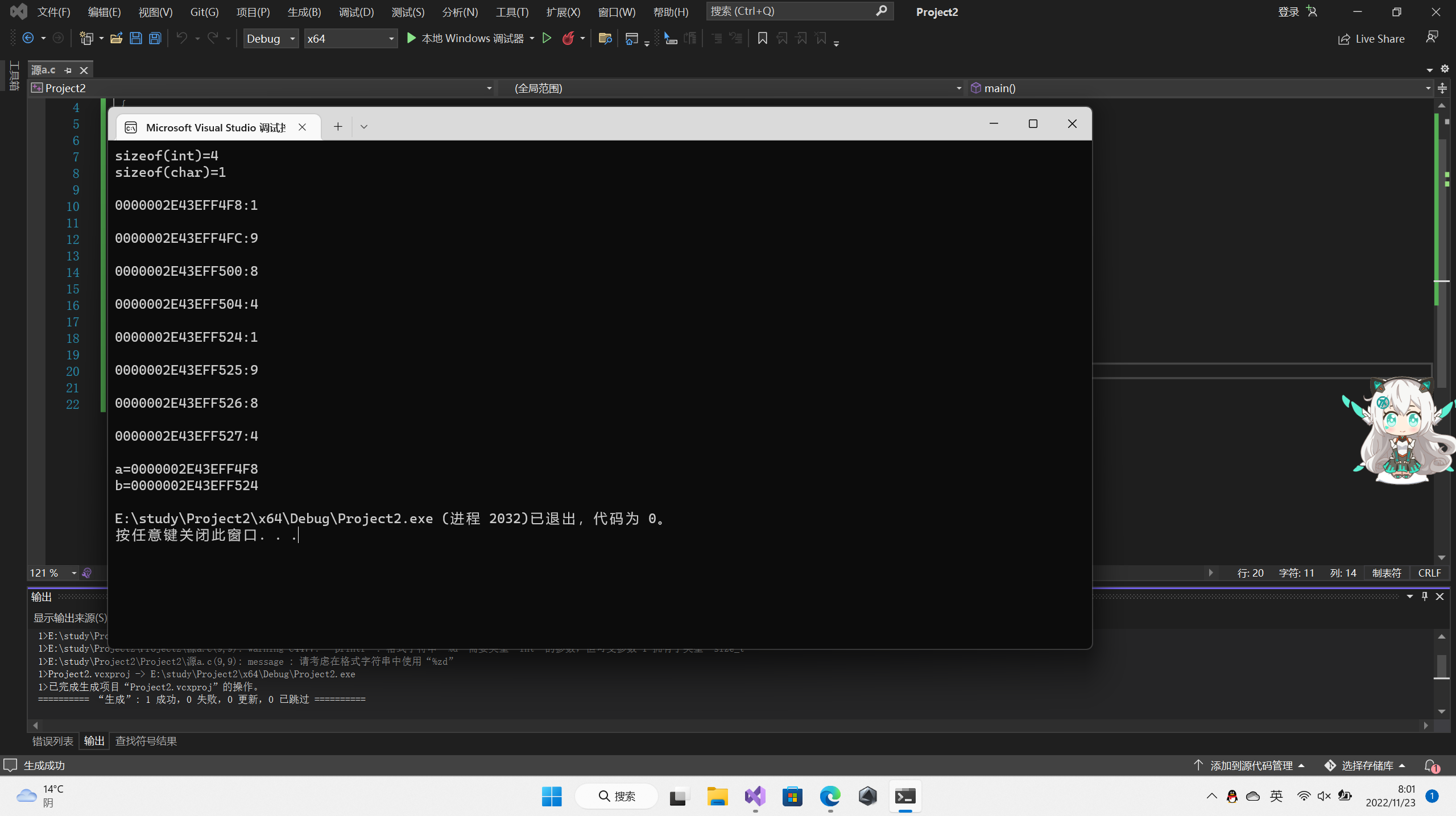This screenshot has width=1456, height=816.
Task: Click the Live Share button
Action: coord(1371,39)
